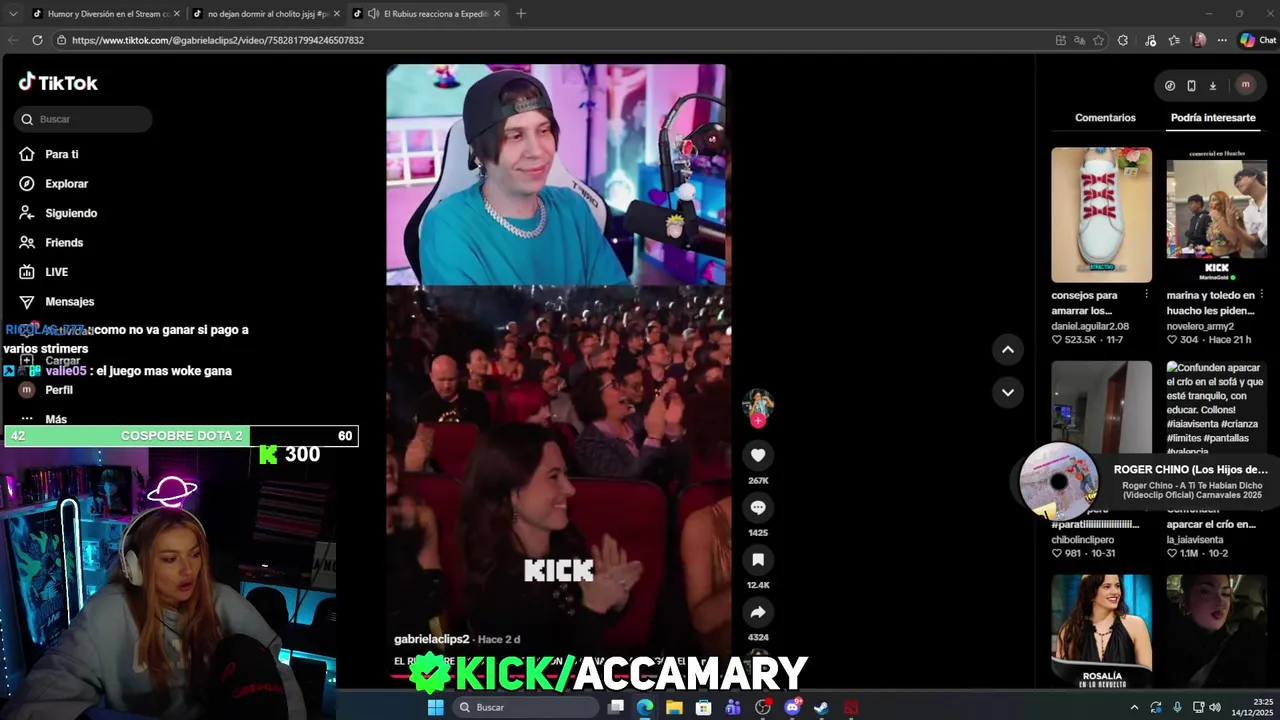1280x720 pixels.
Task: Follow creator via avatar plus button
Action: [758, 421]
